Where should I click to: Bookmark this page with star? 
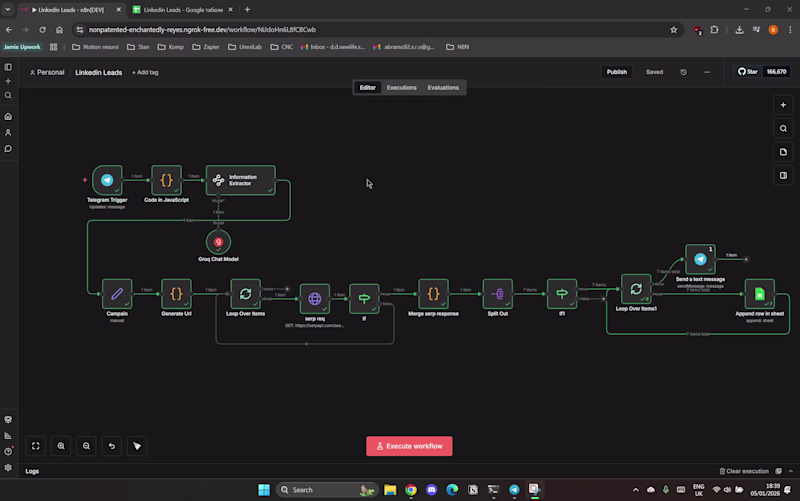[x=673, y=30]
